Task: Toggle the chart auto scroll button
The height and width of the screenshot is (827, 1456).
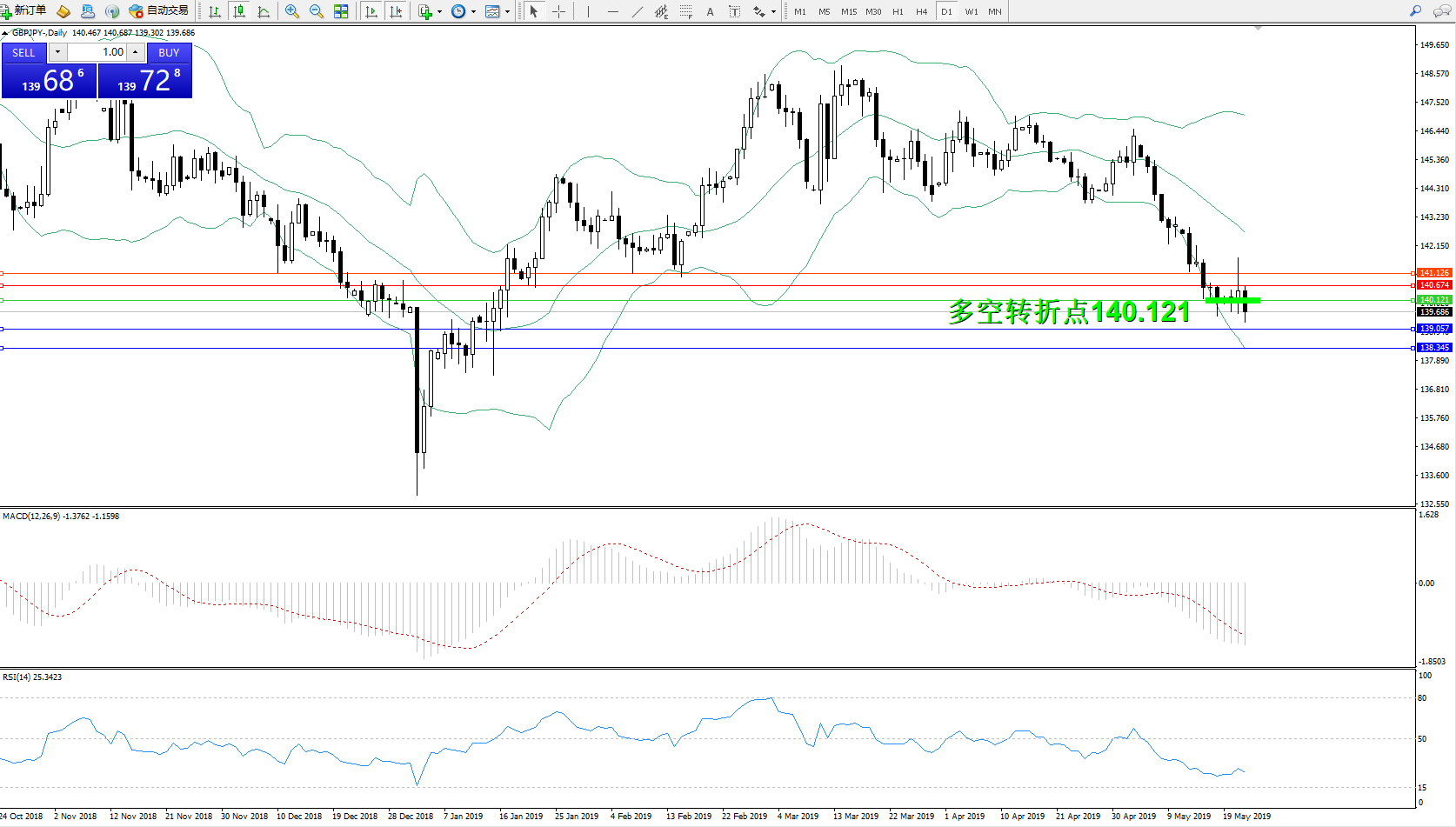Action: [x=371, y=11]
